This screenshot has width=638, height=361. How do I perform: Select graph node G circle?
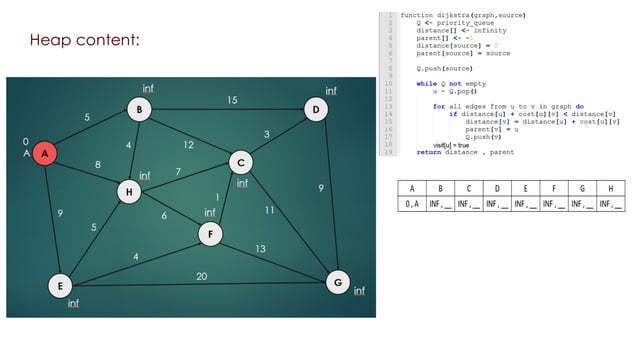[338, 282]
